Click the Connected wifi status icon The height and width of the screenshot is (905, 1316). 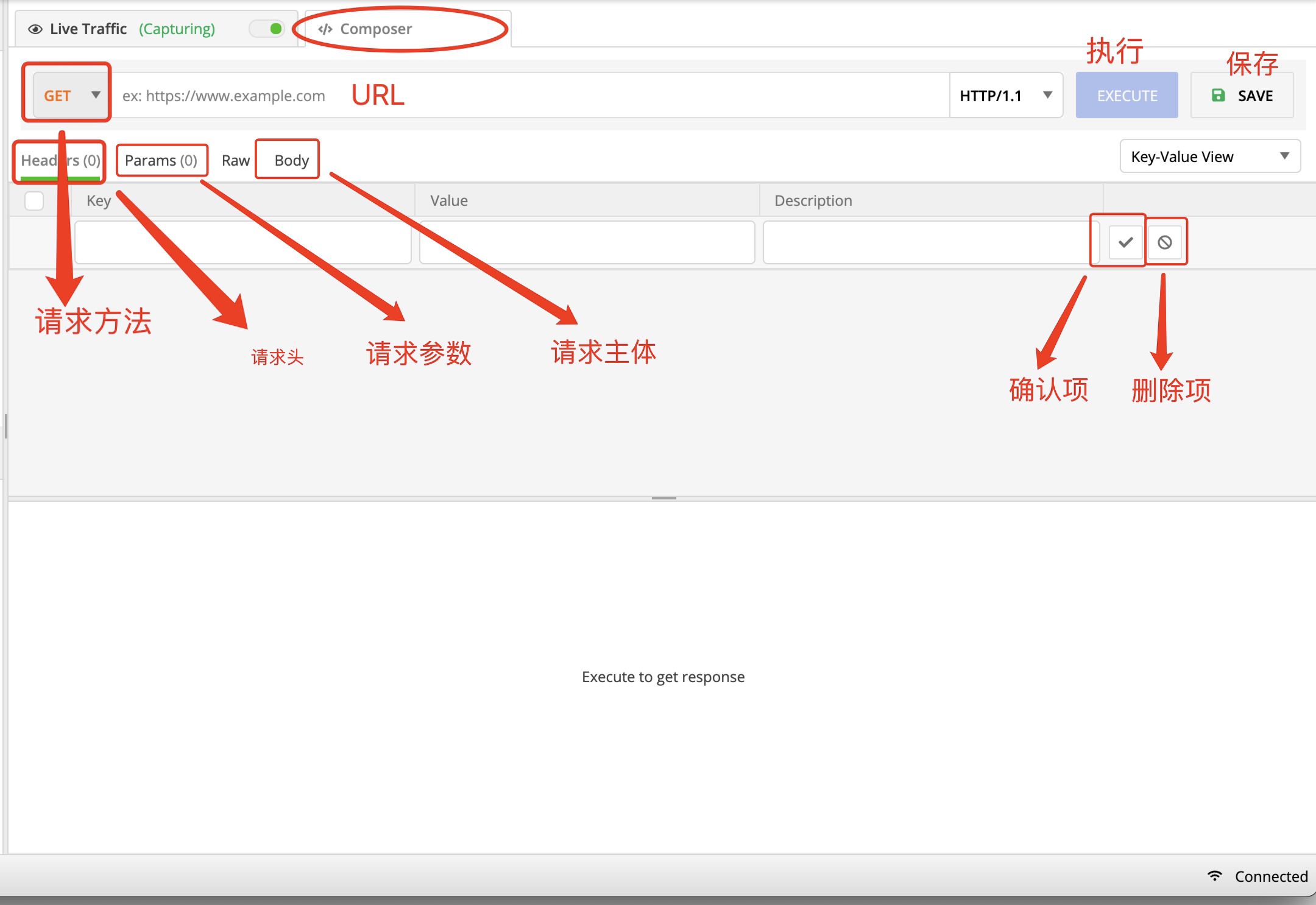[1214, 876]
